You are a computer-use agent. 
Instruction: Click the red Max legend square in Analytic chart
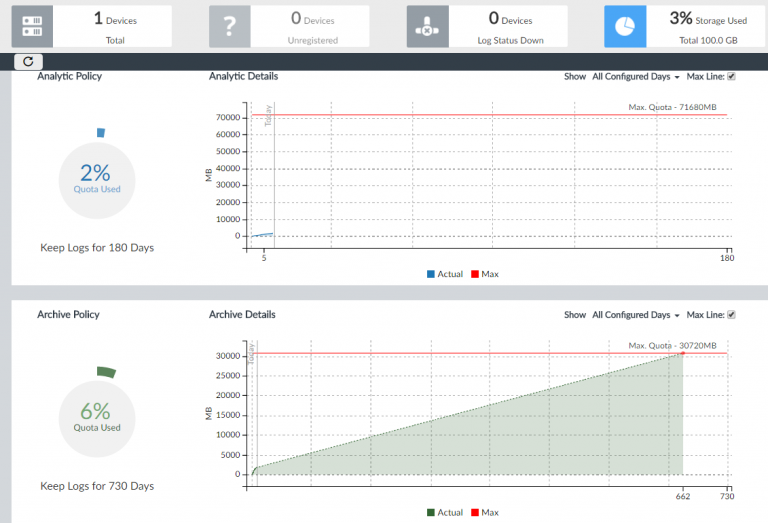(475, 274)
